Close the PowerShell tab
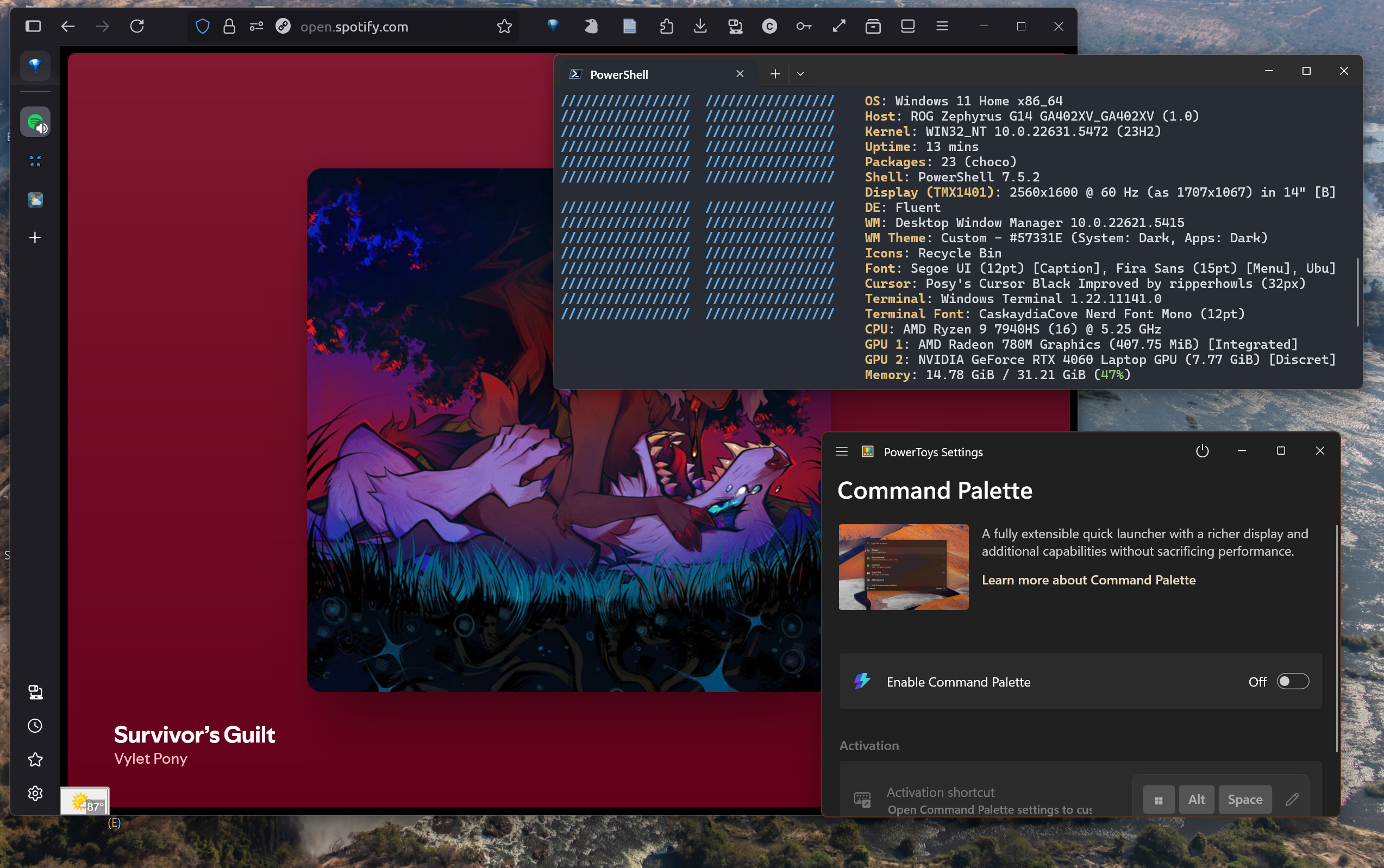The height and width of the screenshot is (868, 1384). [x=740, y=74]
